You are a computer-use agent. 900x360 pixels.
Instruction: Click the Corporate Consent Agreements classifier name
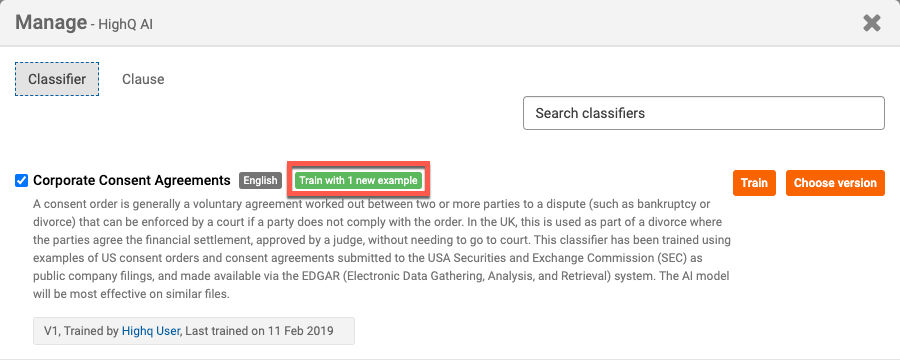click(132, 180)
